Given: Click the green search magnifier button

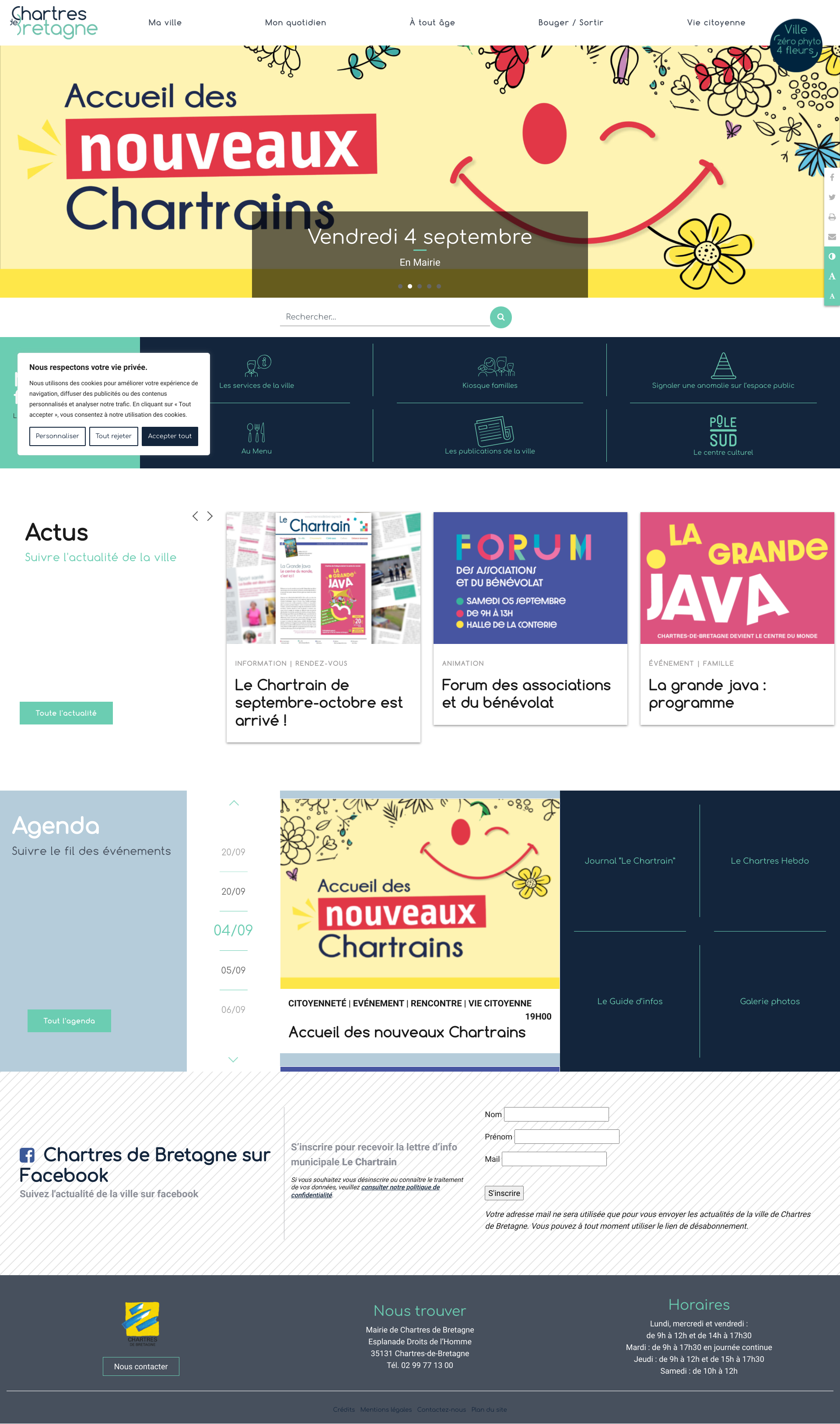Looking at the screenshot, I should click(x=500, y=317).
